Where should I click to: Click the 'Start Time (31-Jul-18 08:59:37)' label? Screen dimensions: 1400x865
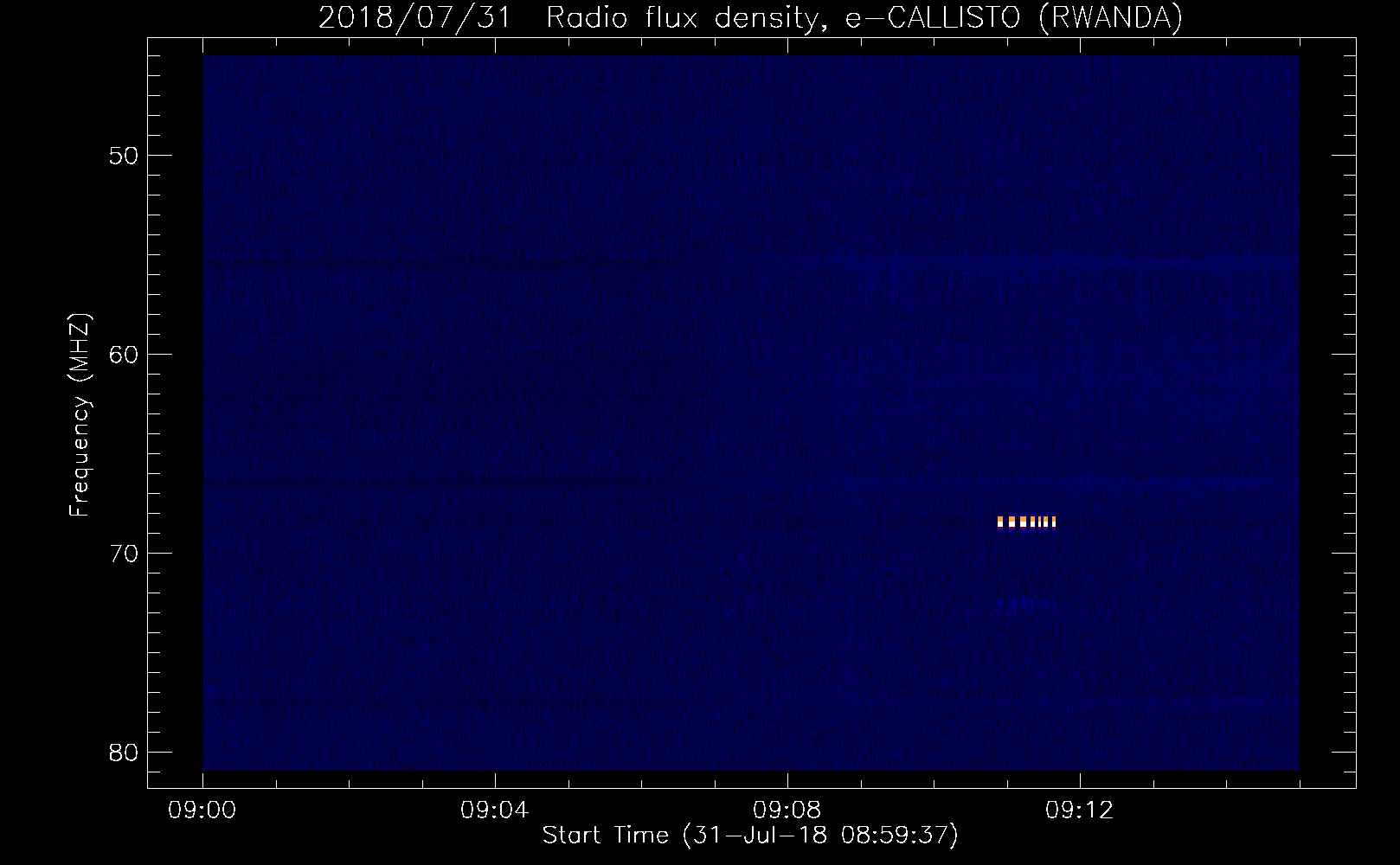(x=750, y=836)
